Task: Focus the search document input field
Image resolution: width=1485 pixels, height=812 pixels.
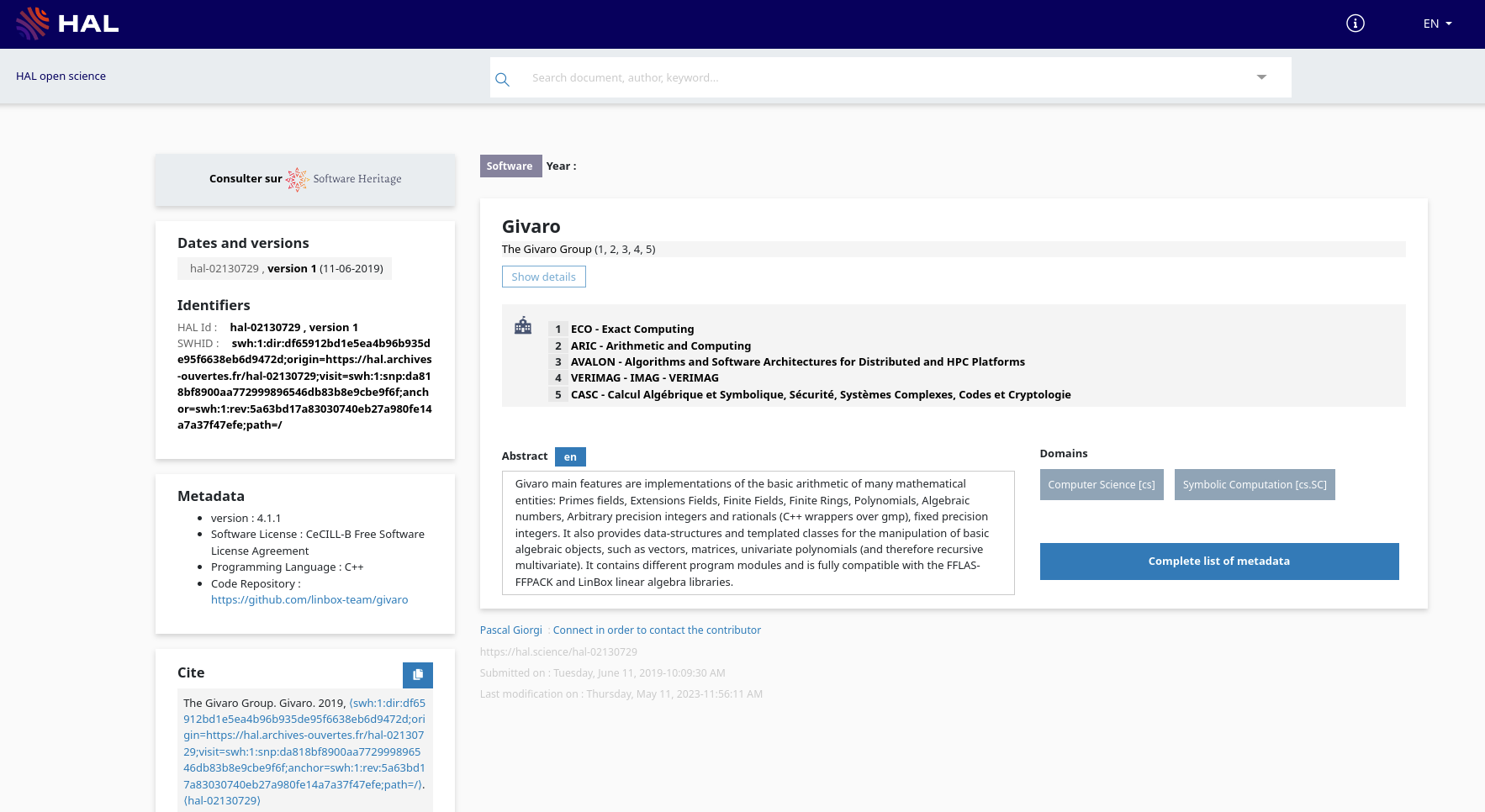Action: [883, 77]
